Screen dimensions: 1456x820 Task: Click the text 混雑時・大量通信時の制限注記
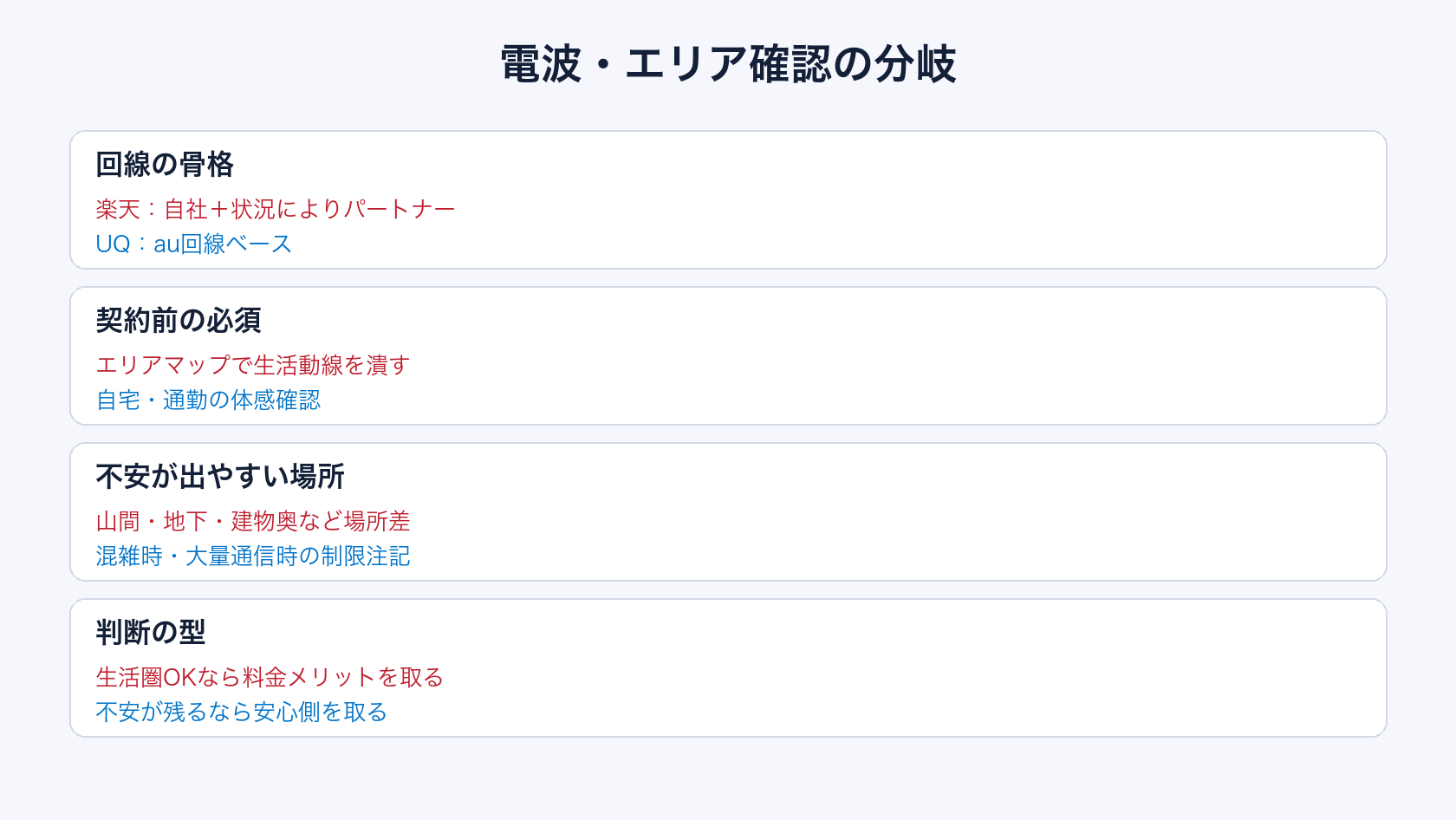point(253,556)
